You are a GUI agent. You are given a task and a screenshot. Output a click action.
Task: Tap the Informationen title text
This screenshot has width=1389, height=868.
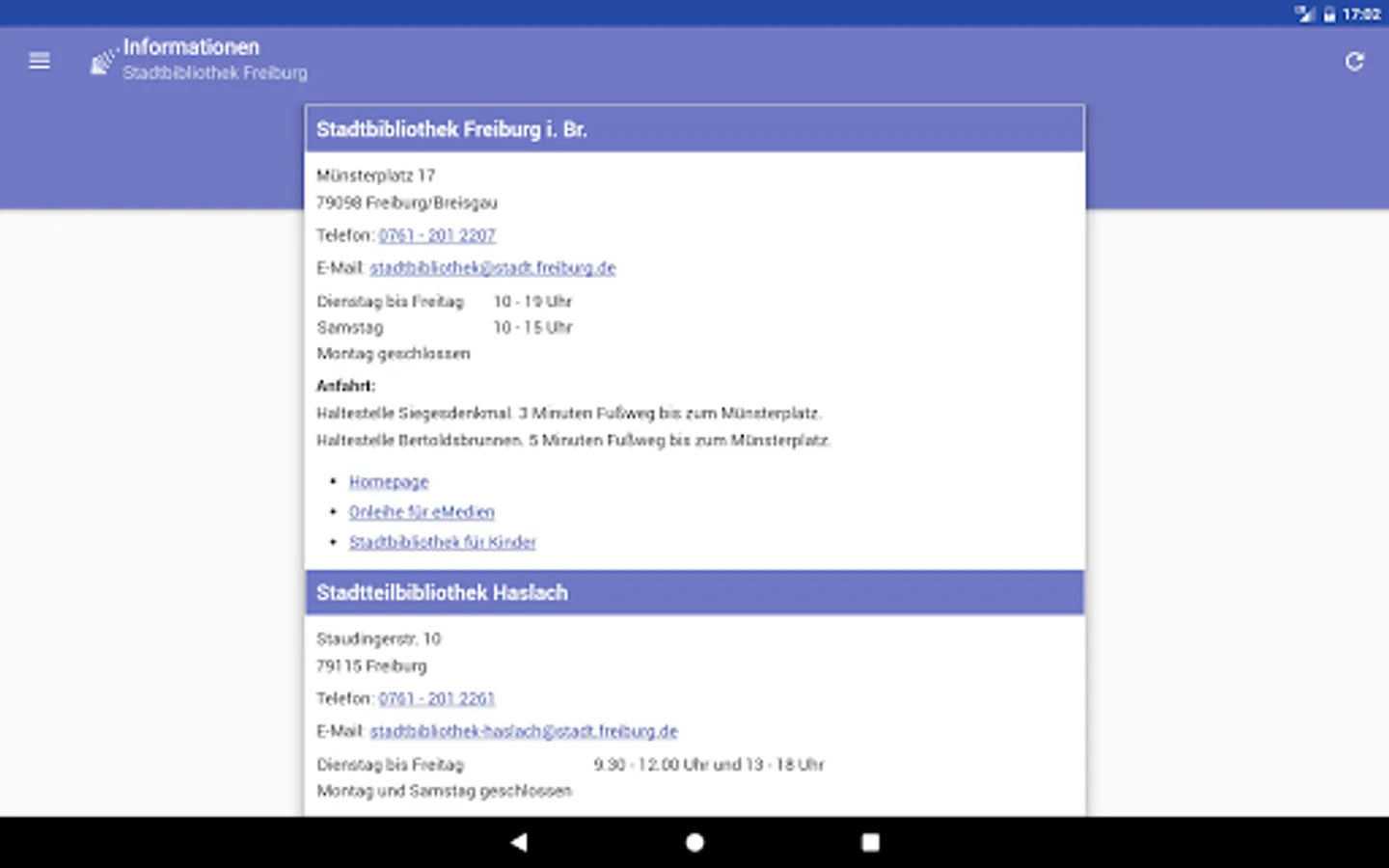coord(191,47)
